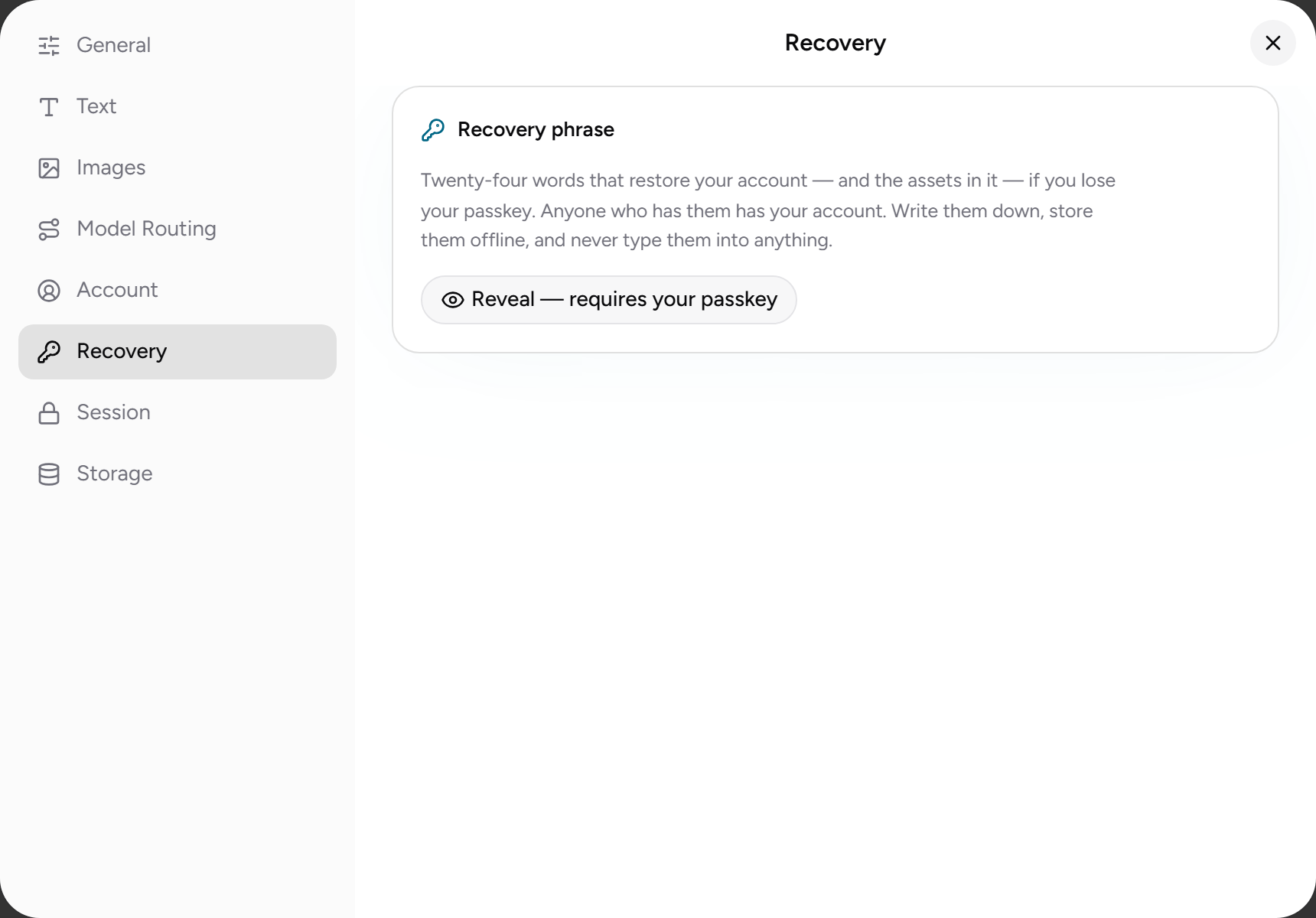The height and width of the screenshot is (918, 1316).
Task: Click the eye icon on Reveal button
Action: [453, 300]
